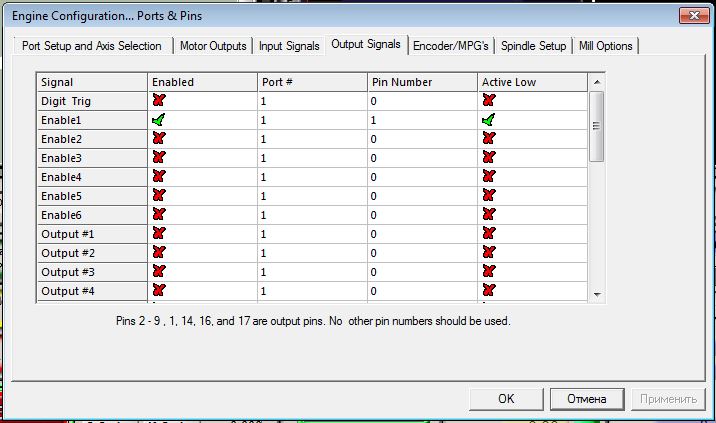Toggle Enabled red X for Enable2
The width and height of the screenshot is (716, 423).
[159, 139]
